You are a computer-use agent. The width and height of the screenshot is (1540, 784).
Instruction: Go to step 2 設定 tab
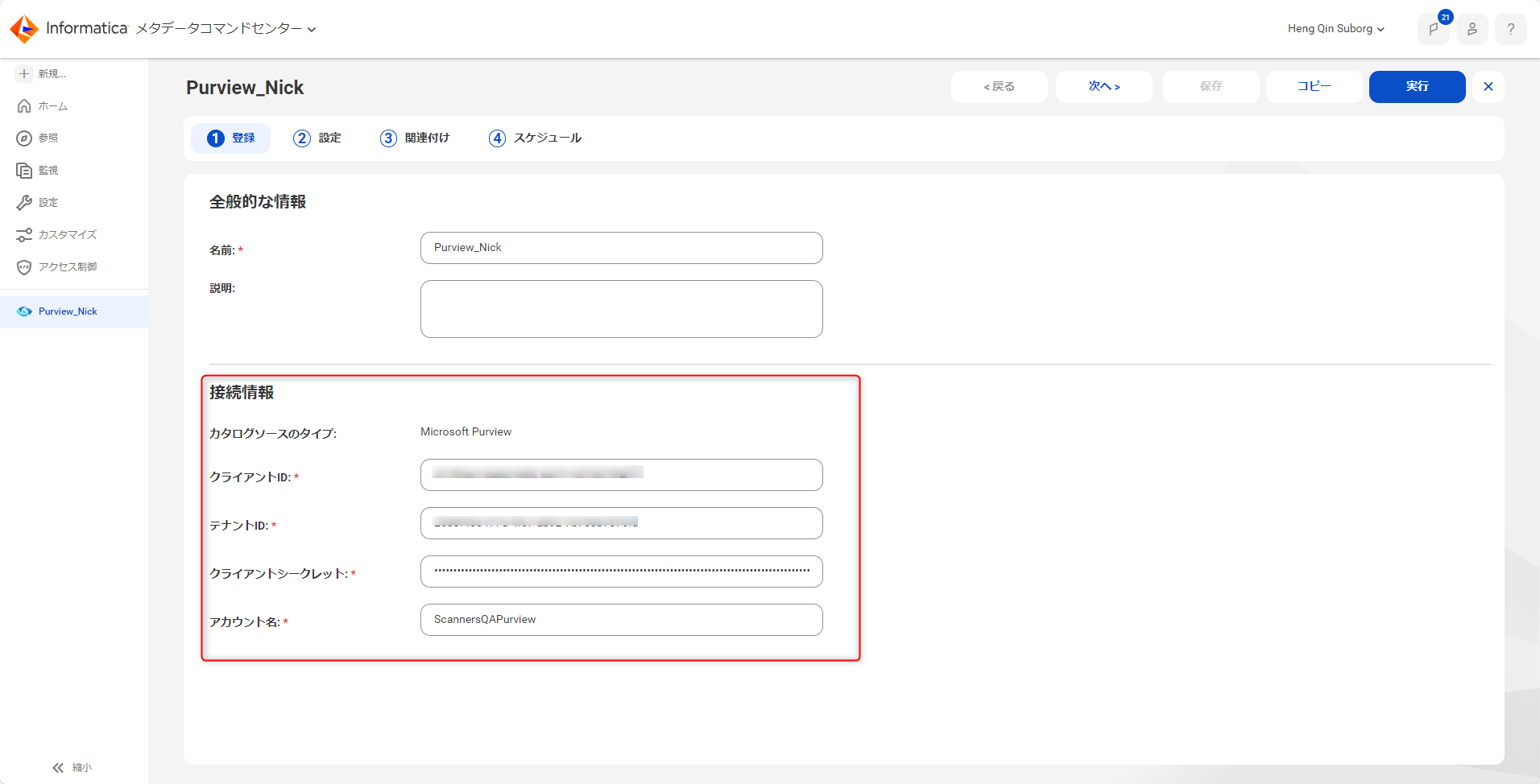click(x=317, y=138)
